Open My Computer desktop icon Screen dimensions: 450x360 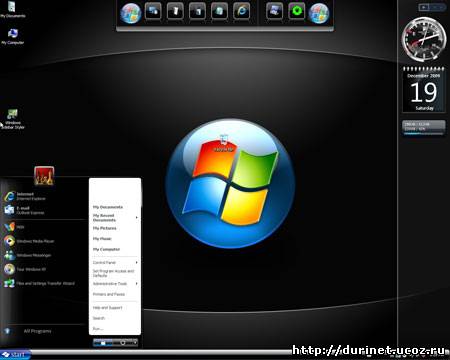coord(12,36)
